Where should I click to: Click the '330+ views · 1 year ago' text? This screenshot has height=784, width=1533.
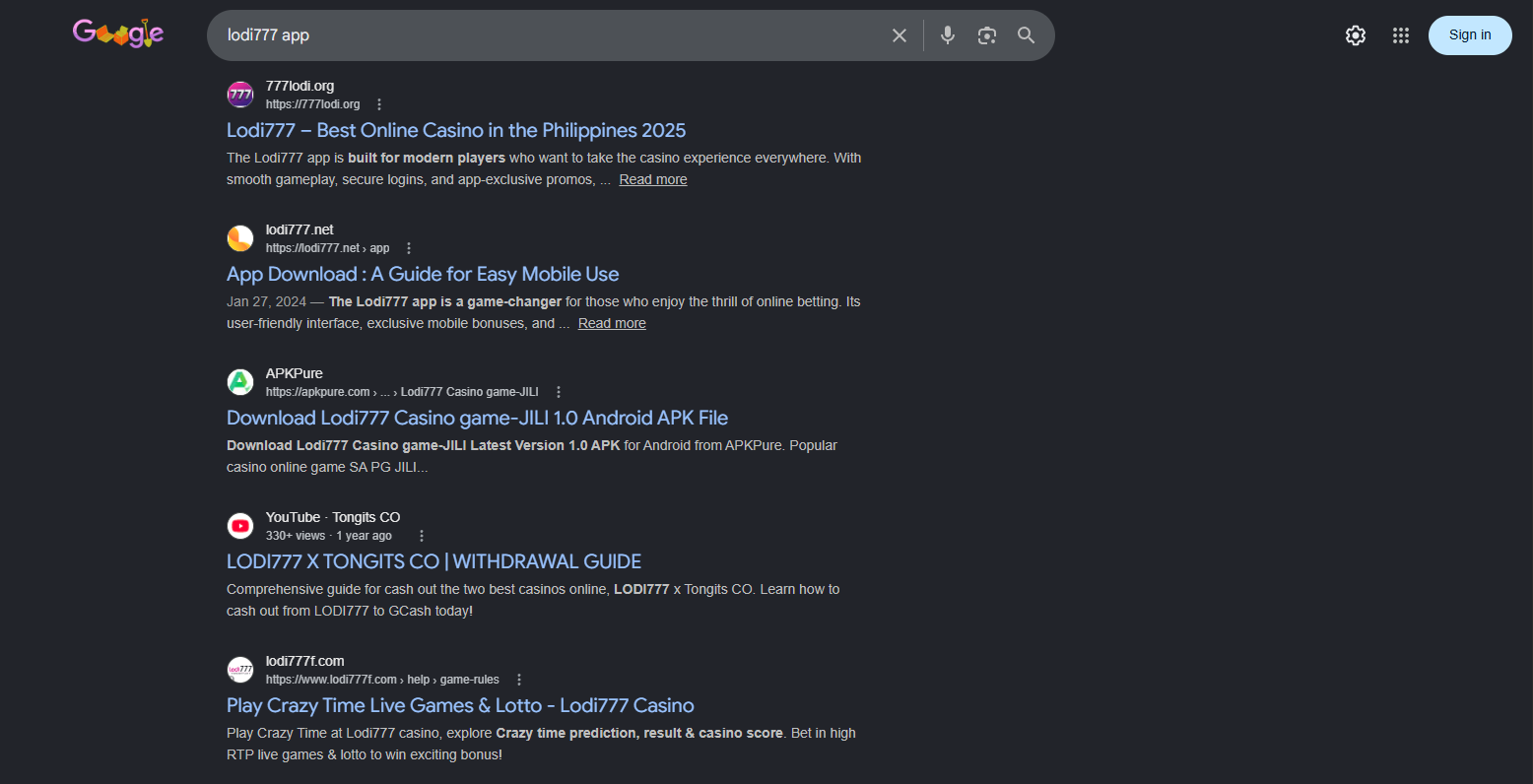pos(329,536)
